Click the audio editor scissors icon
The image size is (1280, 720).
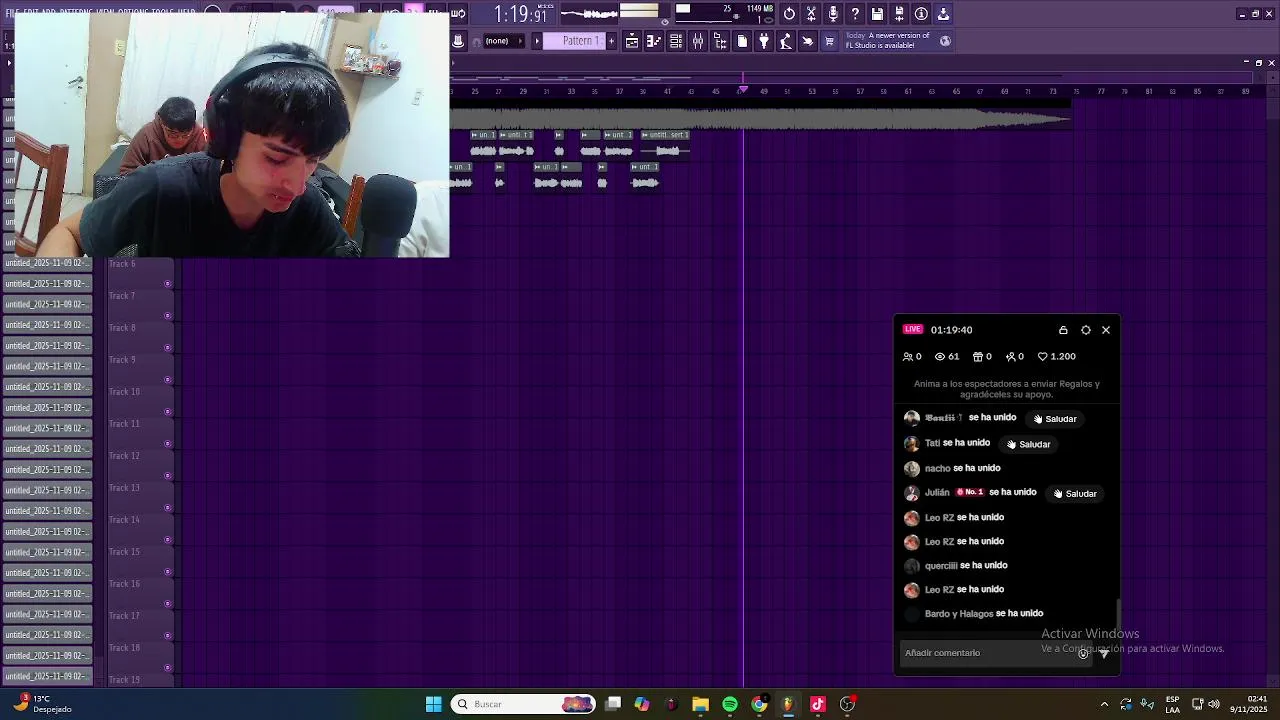[x=811, y=14]
